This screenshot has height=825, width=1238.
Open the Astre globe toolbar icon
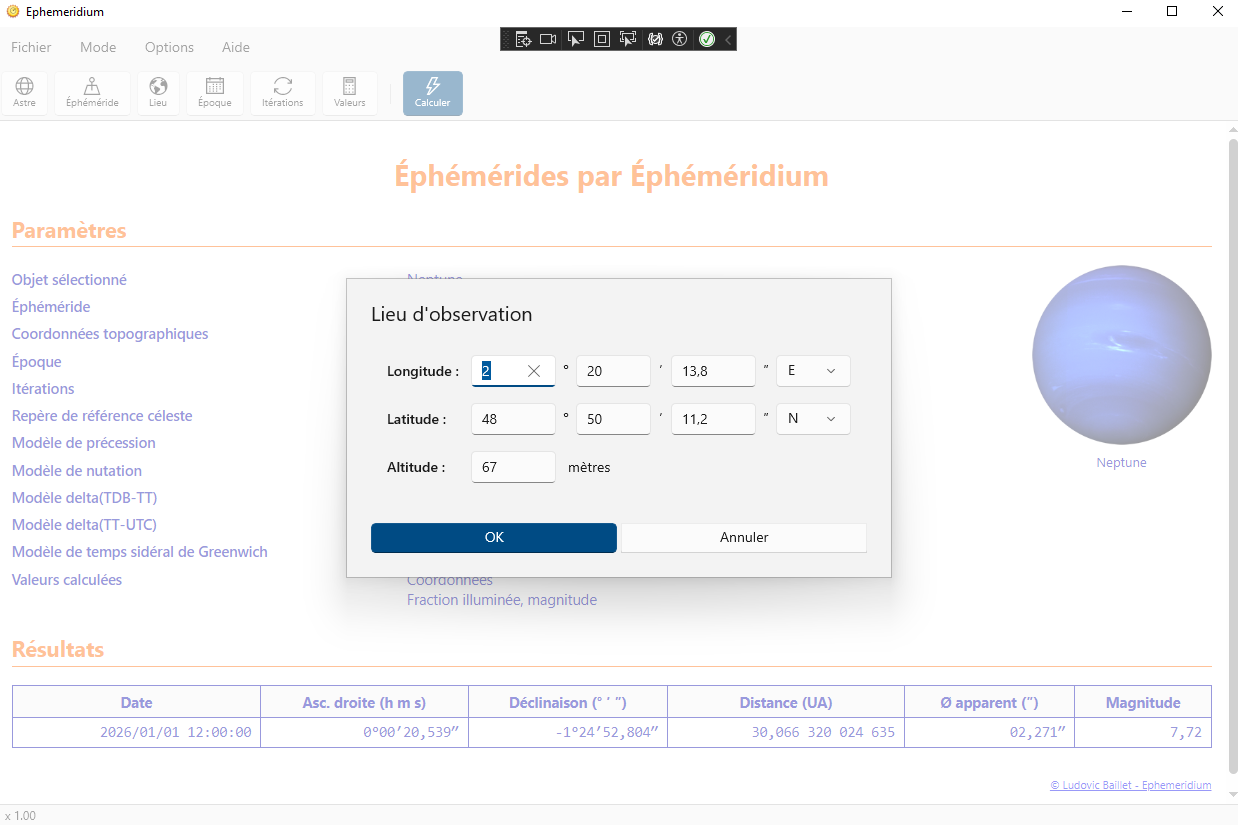(x=25, y=93)
